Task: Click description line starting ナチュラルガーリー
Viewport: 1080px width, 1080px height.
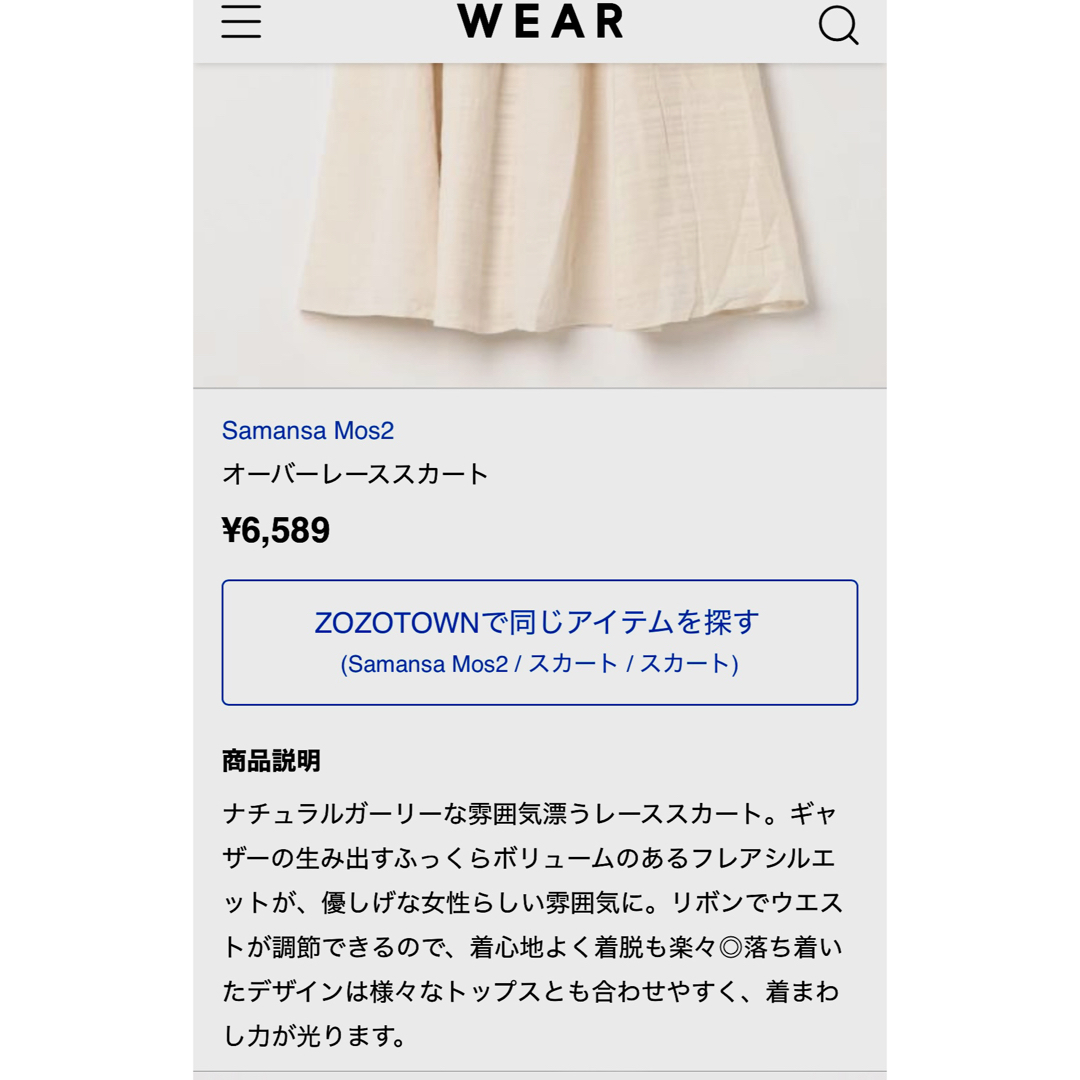Action: tap(529, 814)
